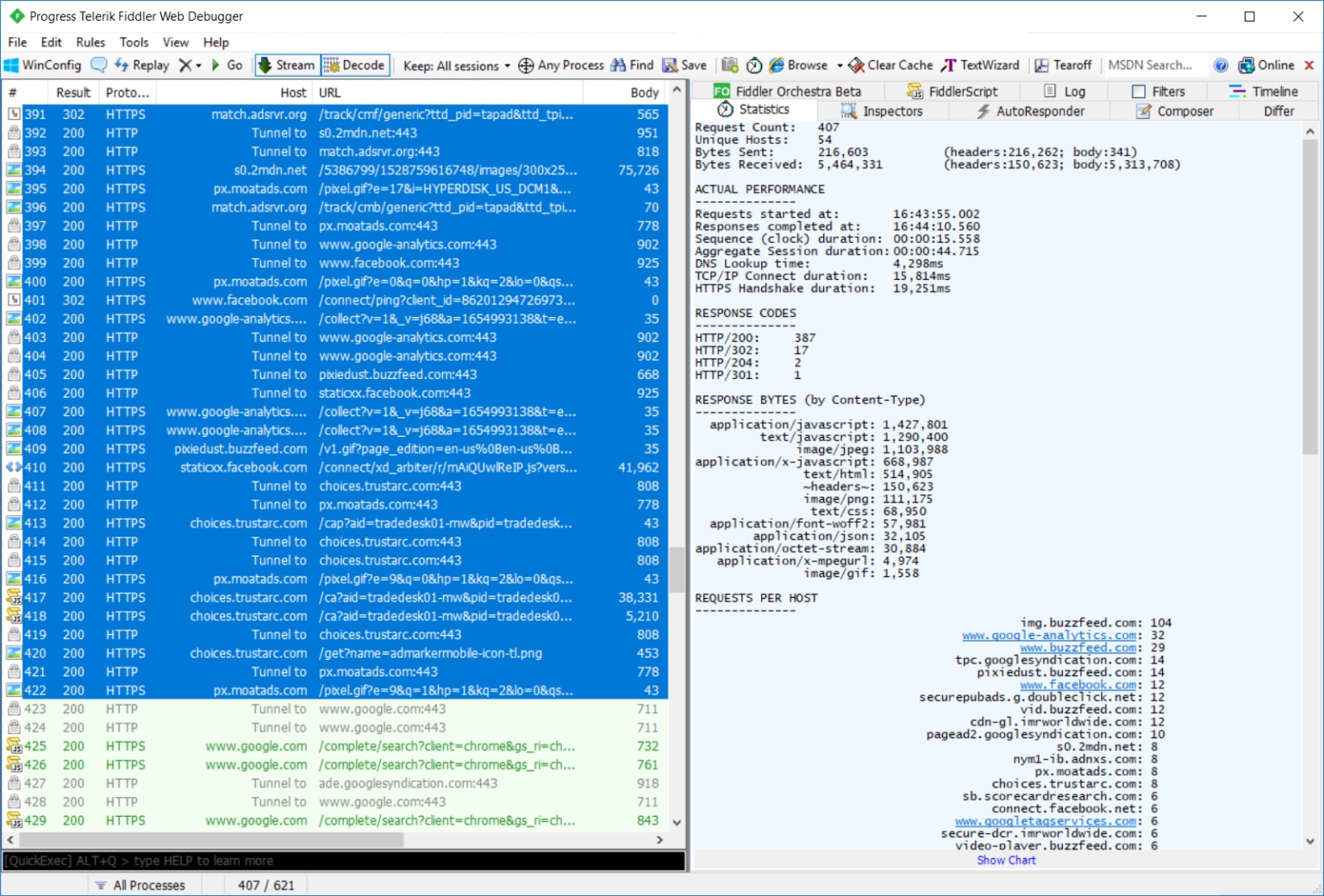Switch to the FiddlerScript tab
1324x896 pixels.
tap(953, 91)
